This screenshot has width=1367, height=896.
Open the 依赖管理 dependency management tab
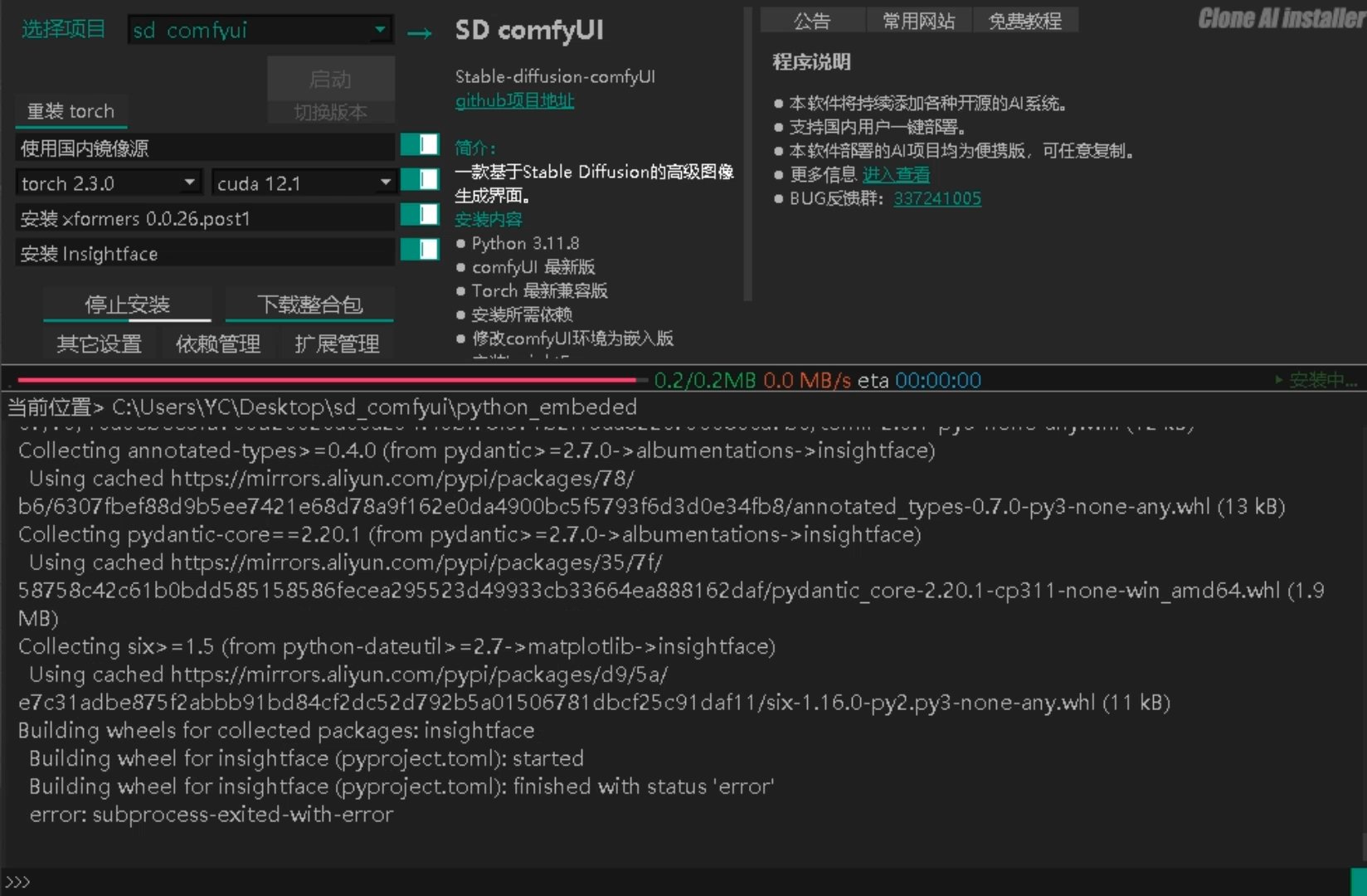coord(218,343)
